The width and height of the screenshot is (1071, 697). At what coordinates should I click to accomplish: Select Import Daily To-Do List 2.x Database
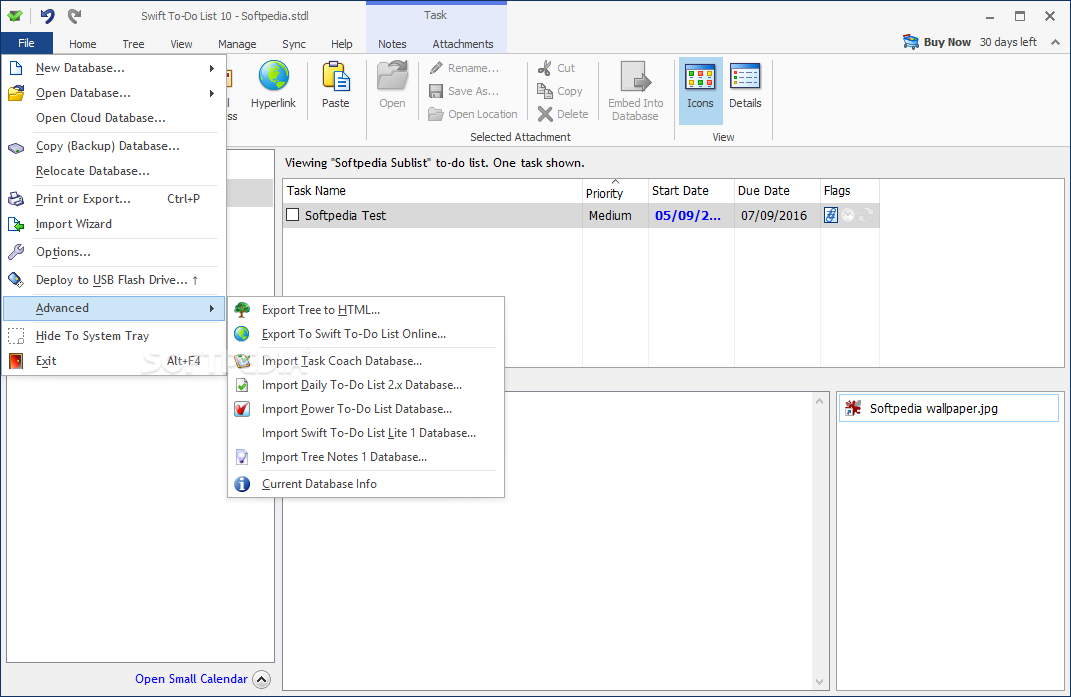[366, 385]
